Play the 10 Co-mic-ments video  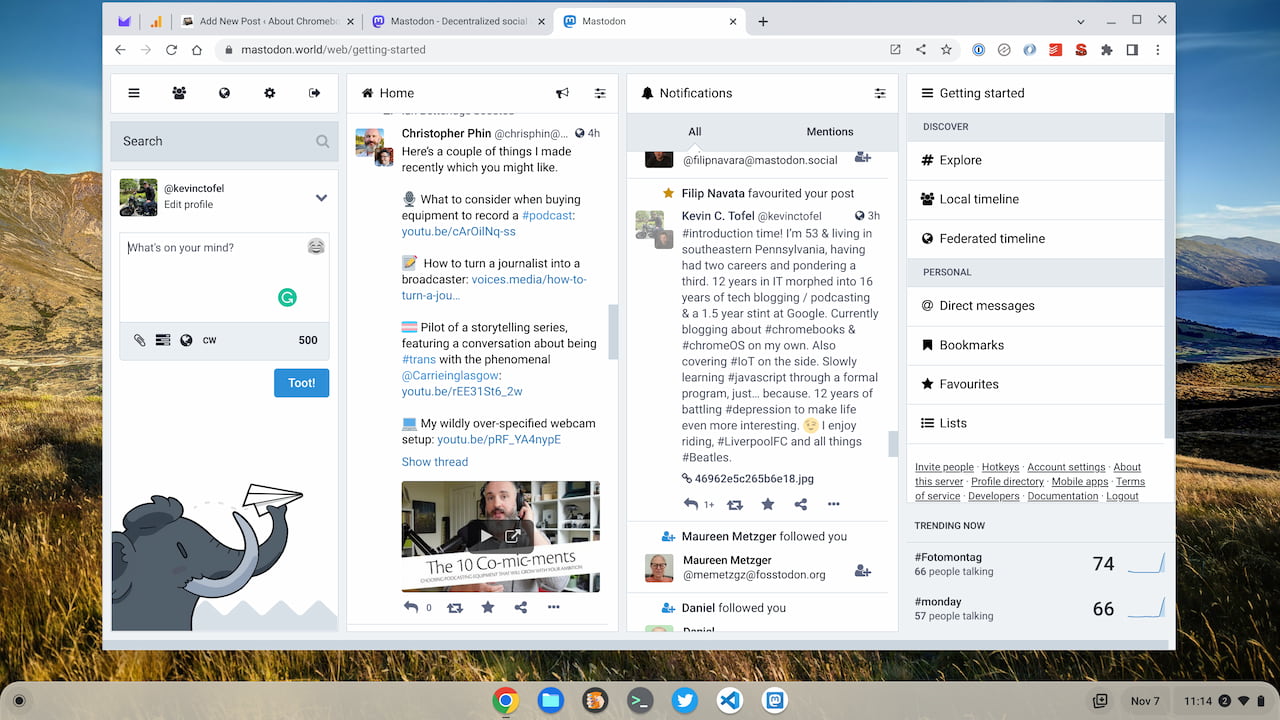(x=486, y=536)
